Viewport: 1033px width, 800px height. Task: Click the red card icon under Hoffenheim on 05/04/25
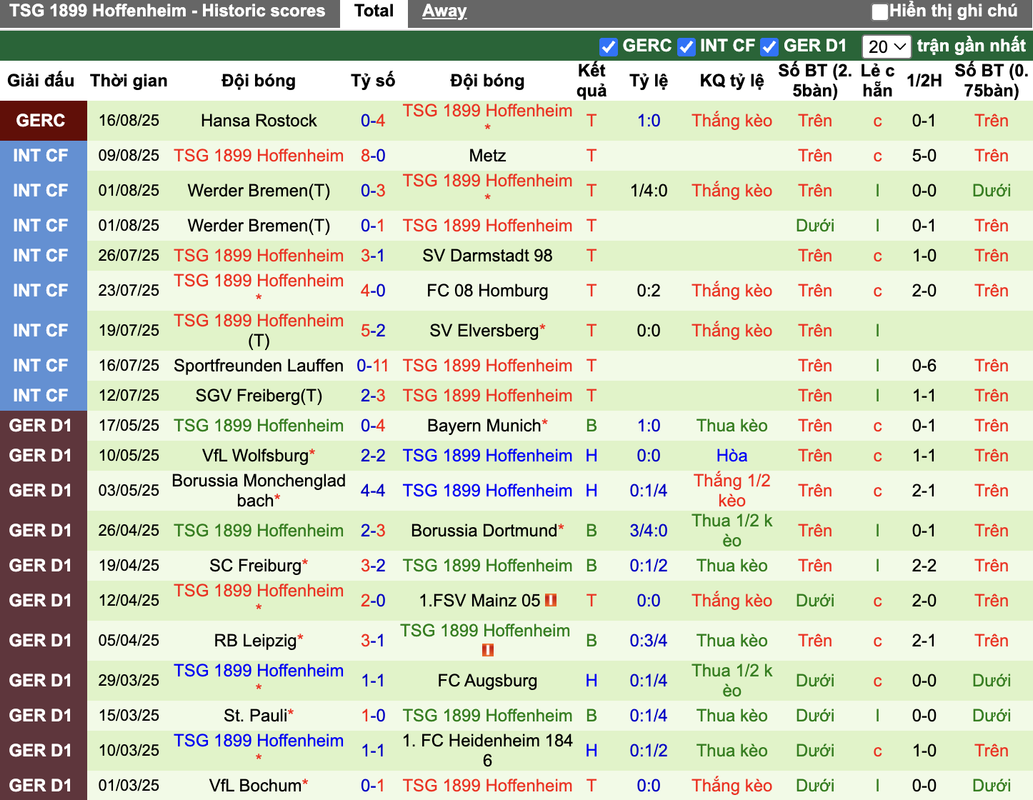pos(488,650)
